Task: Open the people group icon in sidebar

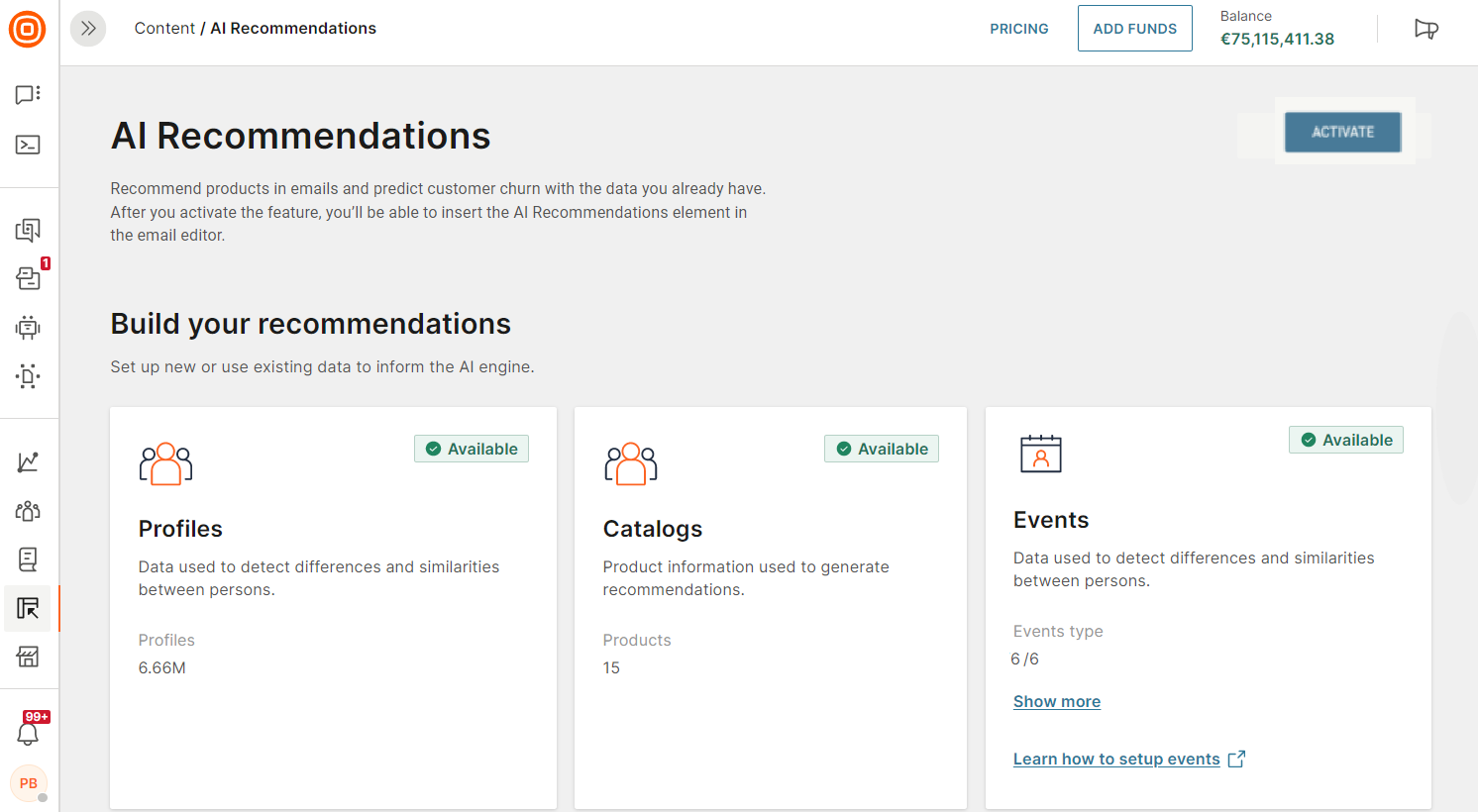Action: click(28, 511)
